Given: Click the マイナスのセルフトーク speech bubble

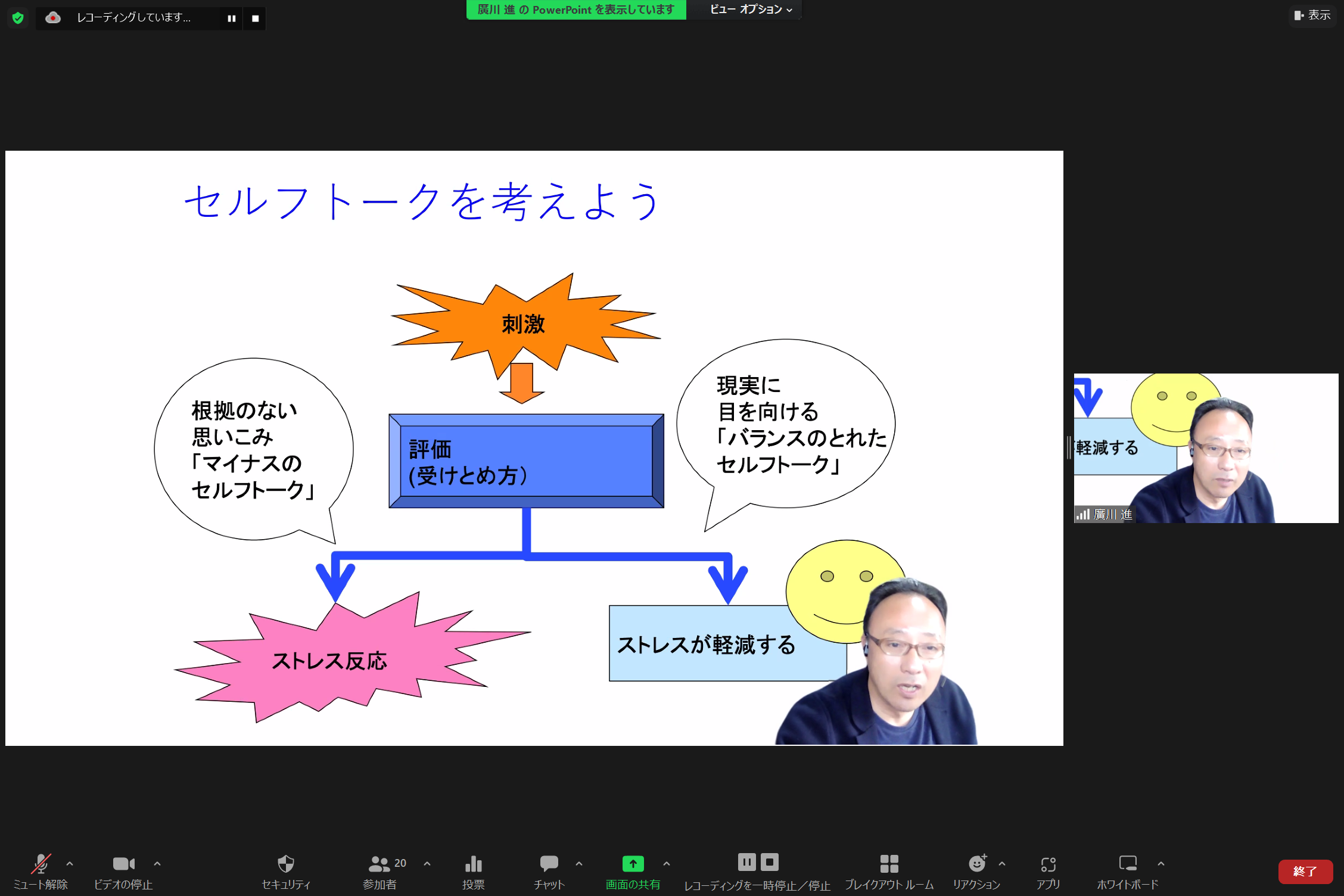Looking at the screenshot, I should pyautogui.click(x=253, y=450).
